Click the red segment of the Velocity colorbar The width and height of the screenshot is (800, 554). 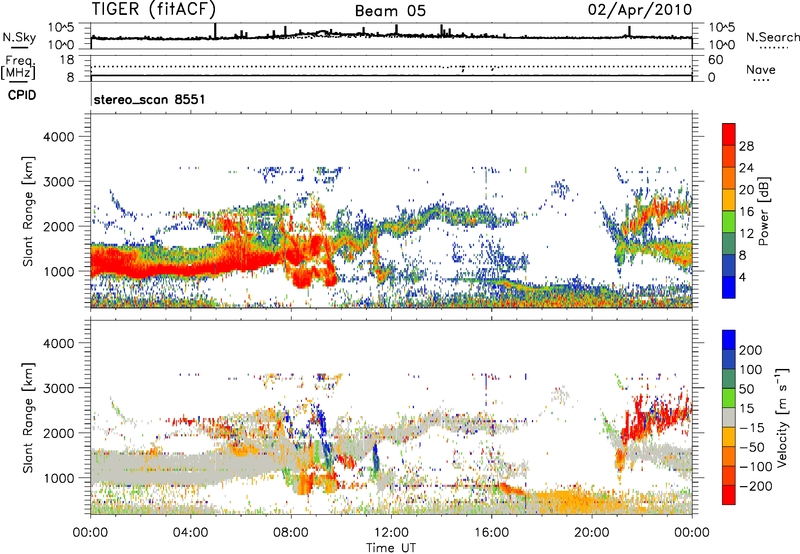[x=729, y=495]
